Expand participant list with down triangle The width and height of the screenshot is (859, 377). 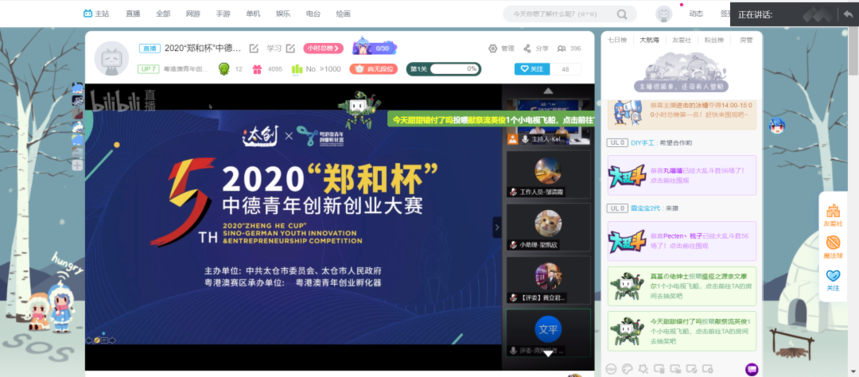548,354
